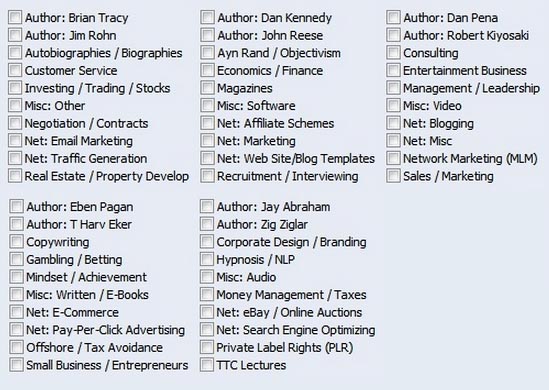The height and width of the screenshot is (390, 549).
Task: Select the Author: Robert Kiyosaki checkbox
Action: tap(393, 35)
